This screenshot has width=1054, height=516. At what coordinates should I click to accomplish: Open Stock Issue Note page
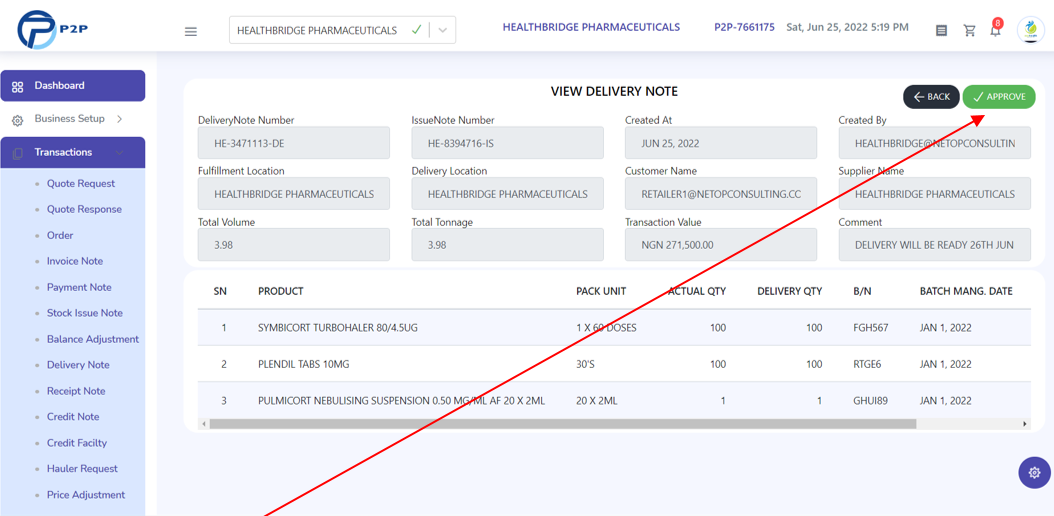click(85, 313)
